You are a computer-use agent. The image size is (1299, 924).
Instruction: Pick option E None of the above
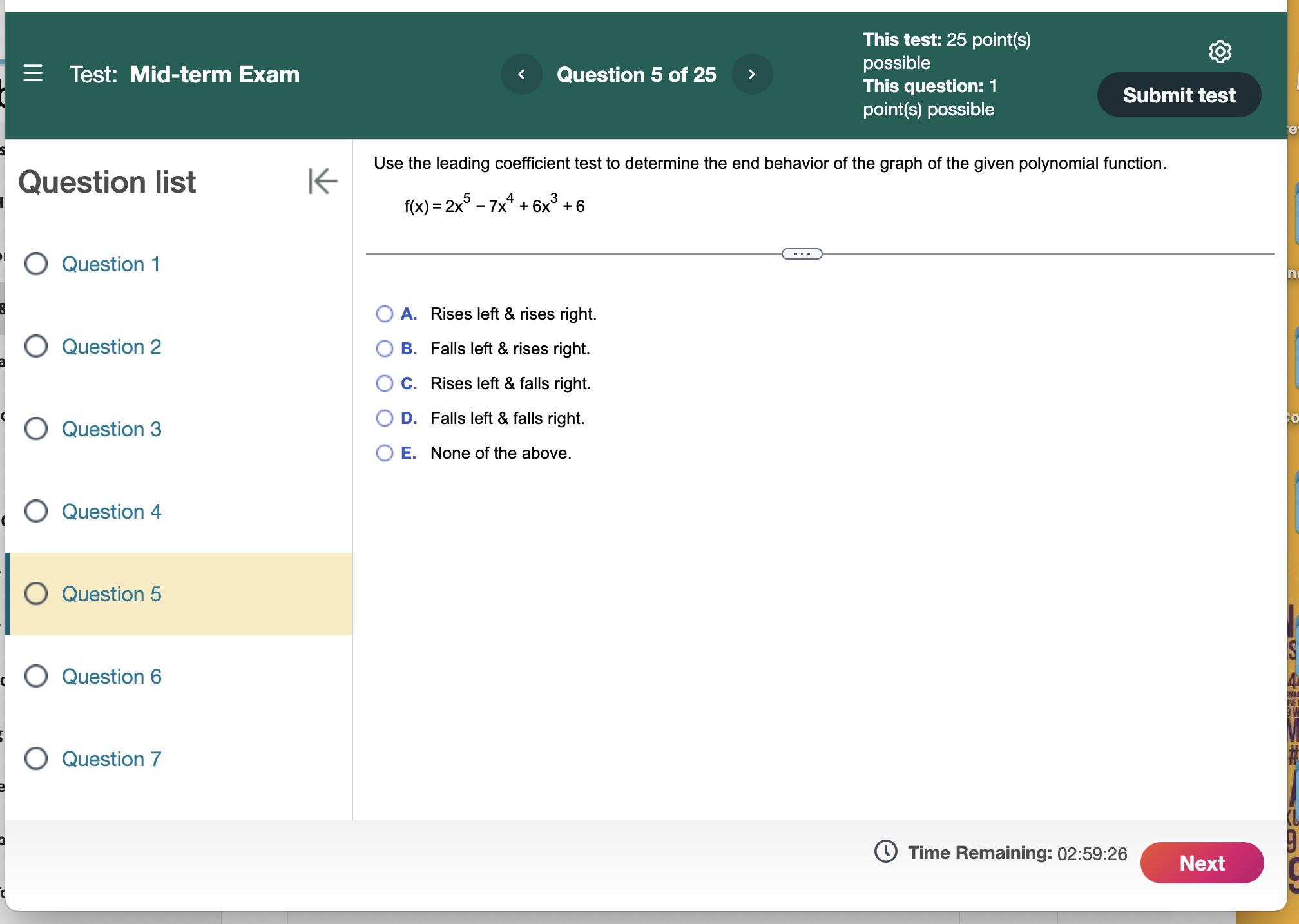385,453
